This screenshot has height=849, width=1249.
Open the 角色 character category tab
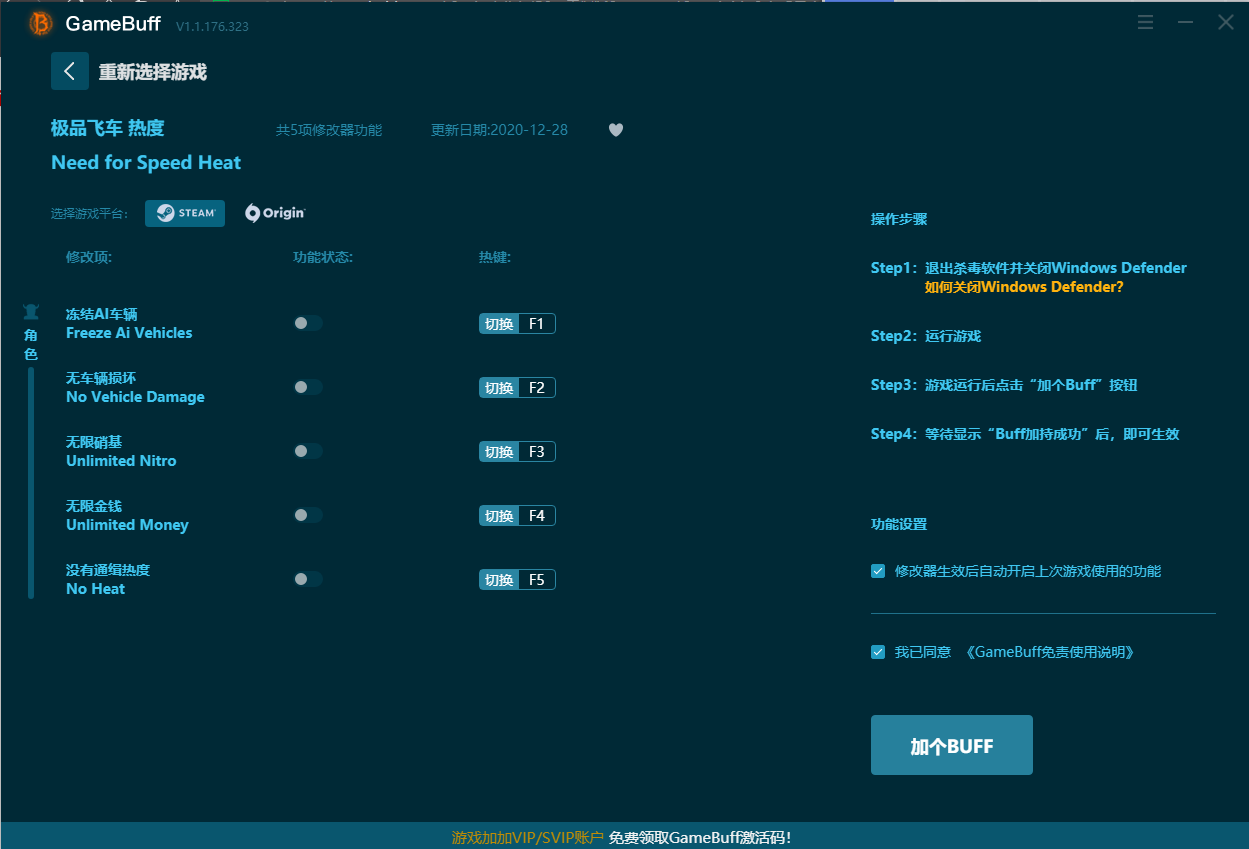(x=31, y=333)
